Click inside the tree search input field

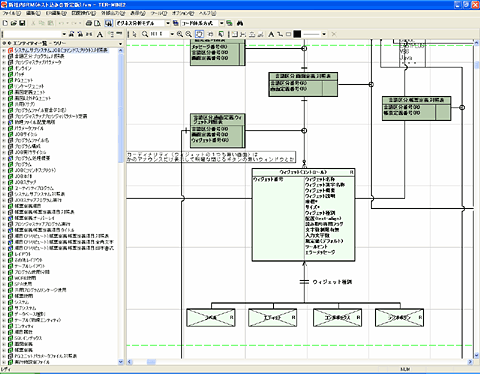[x=31, y=34]
